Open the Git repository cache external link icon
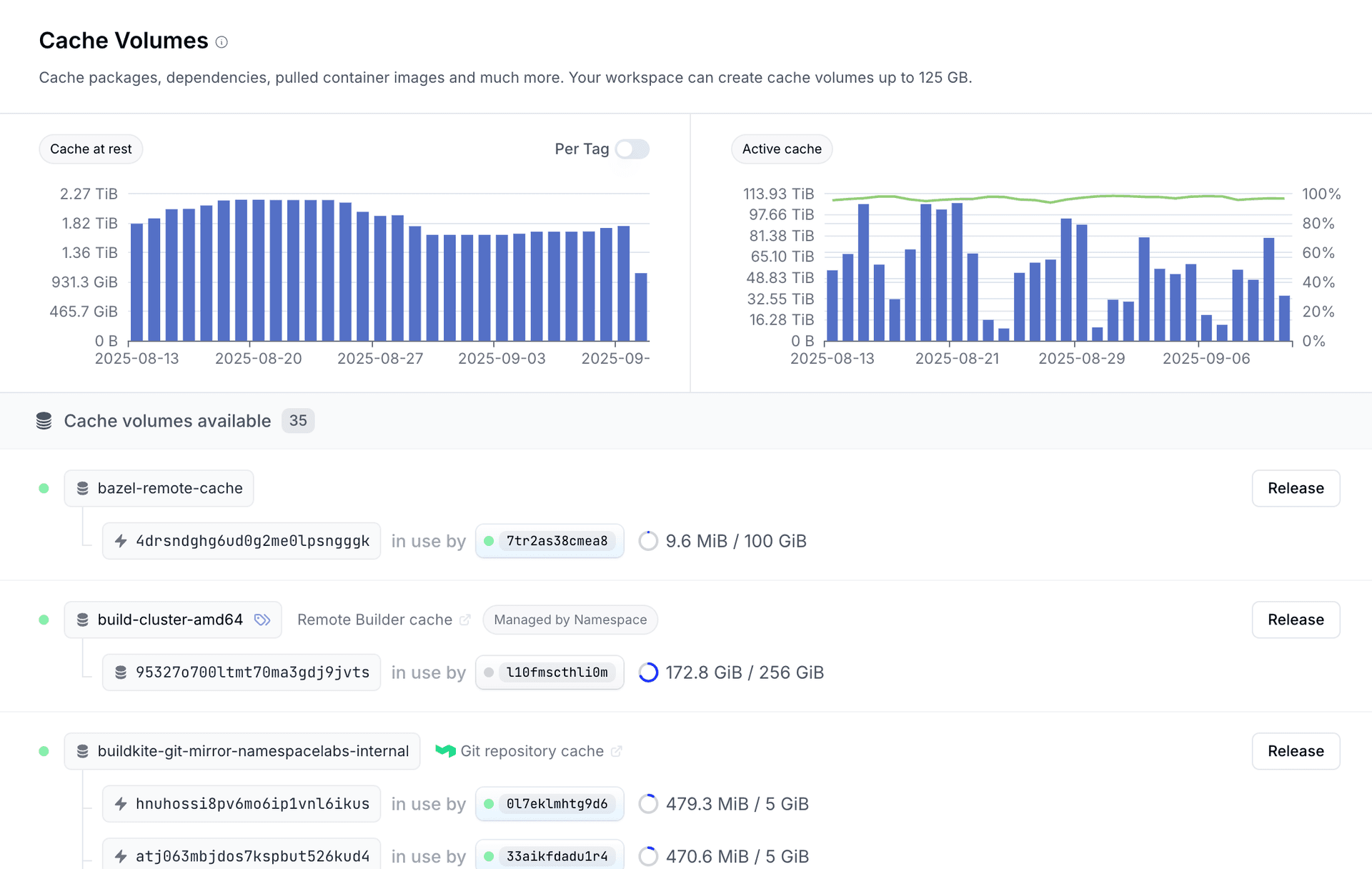The width and height of the screenshot is (1372, 869). pos(617,751)
